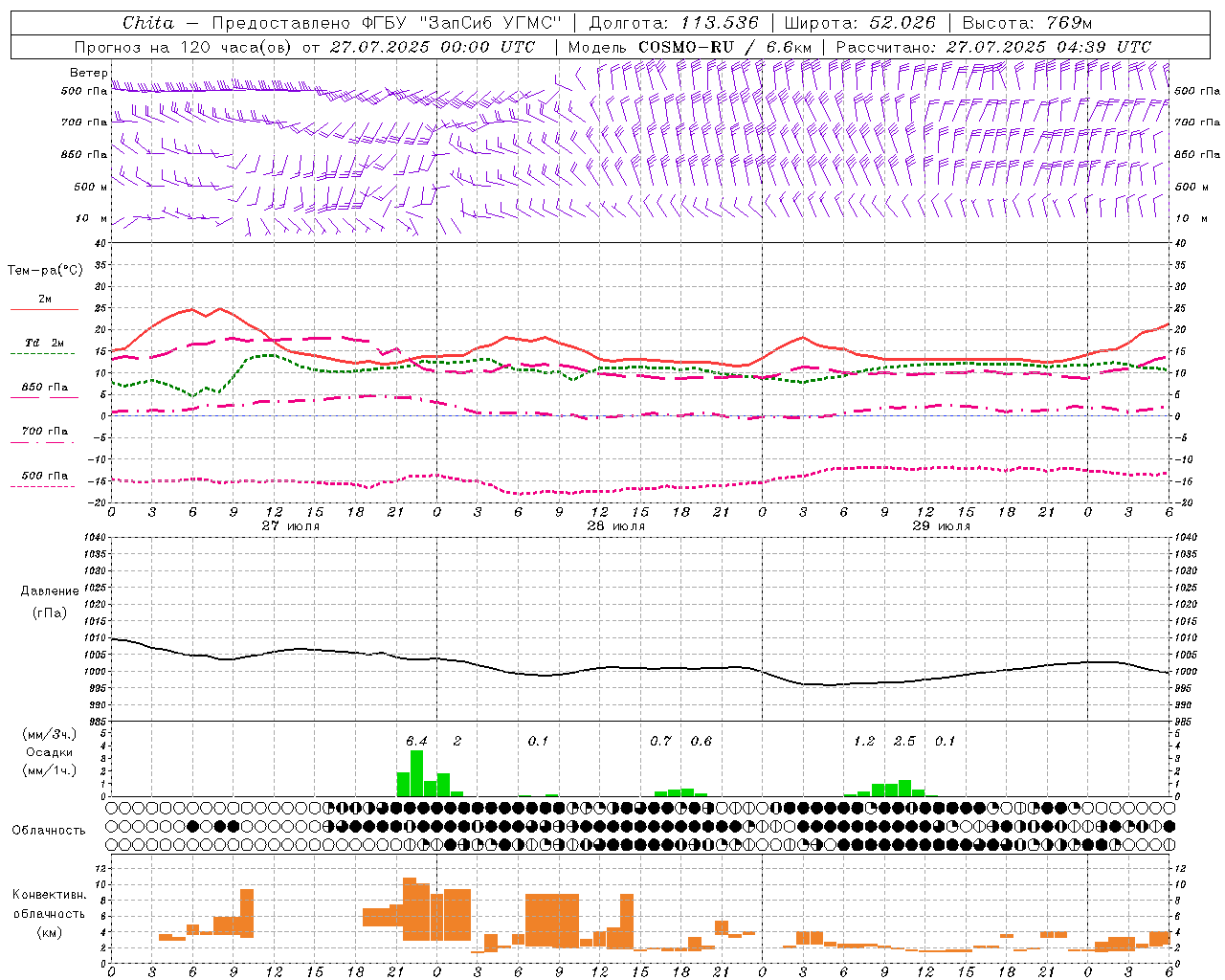Click the precipitation total "1.2"
1225x980 pixels.
pos(864,742)
